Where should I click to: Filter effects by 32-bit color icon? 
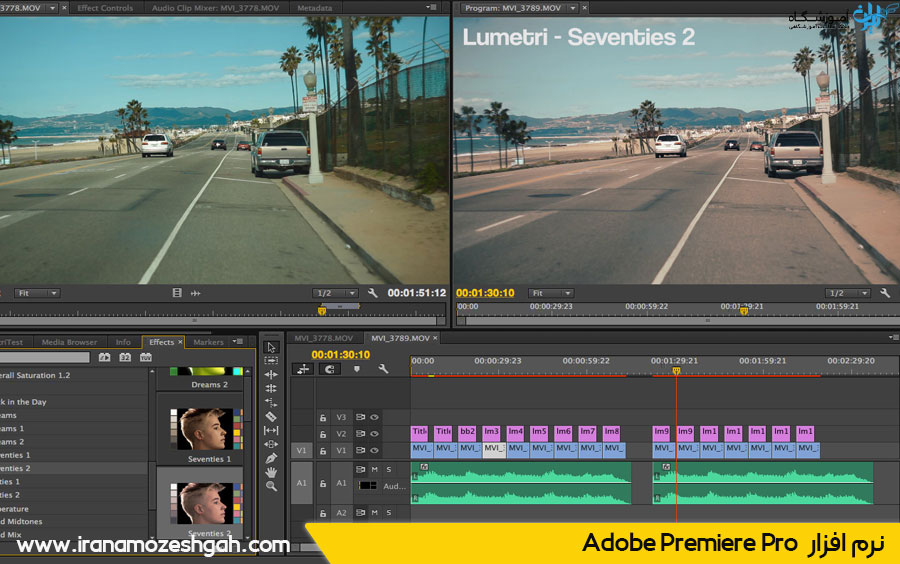coord(125,357)
